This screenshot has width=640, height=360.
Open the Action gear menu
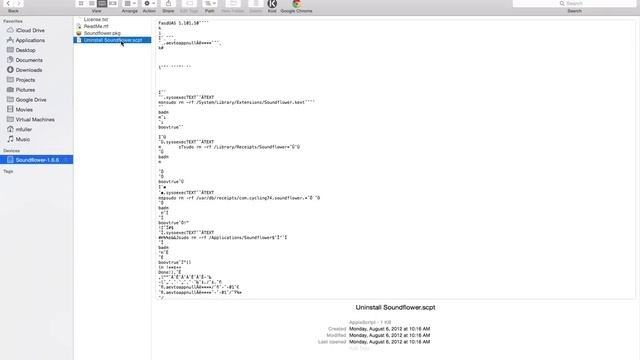click(x=149, y=3)
